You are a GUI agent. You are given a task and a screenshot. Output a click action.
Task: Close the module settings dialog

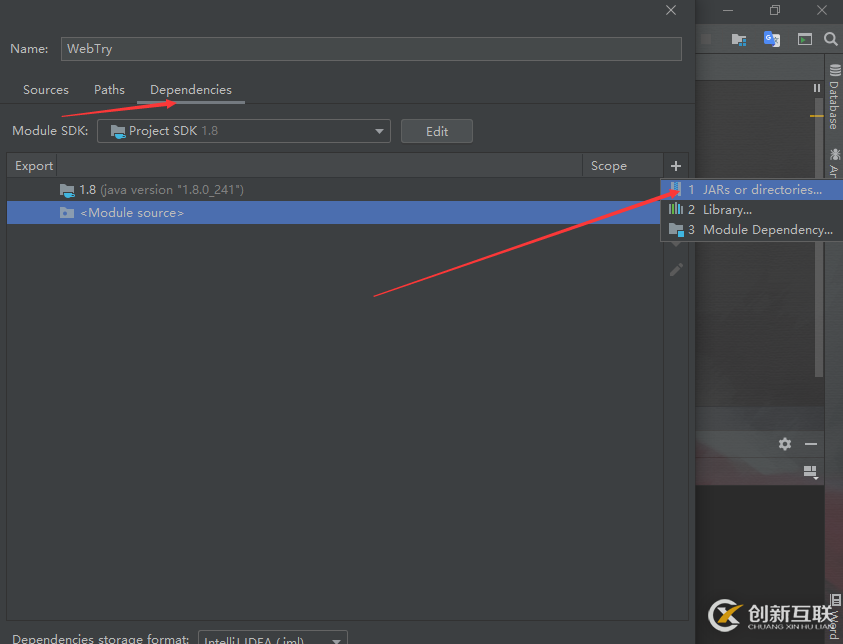pyautogui.click(x=671, y=10)
